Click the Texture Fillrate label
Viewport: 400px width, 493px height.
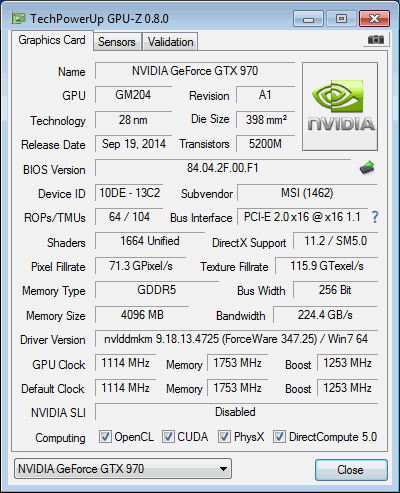[x=234, y=267]
